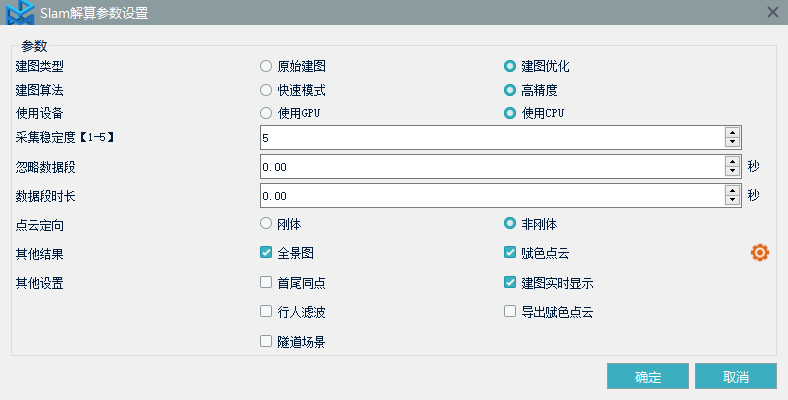Increase 数据段时长 with up arrow

pyautogui.click(x=732, y=190)
